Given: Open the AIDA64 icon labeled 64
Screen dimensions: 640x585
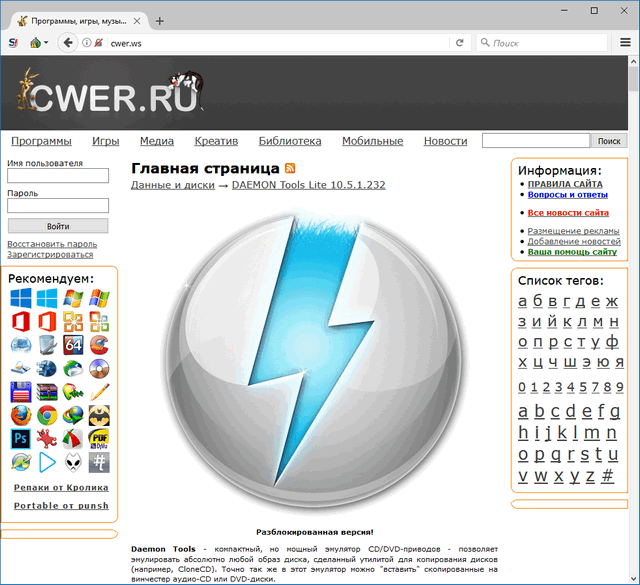Looking at the screenshot, I should pos(73,345).
